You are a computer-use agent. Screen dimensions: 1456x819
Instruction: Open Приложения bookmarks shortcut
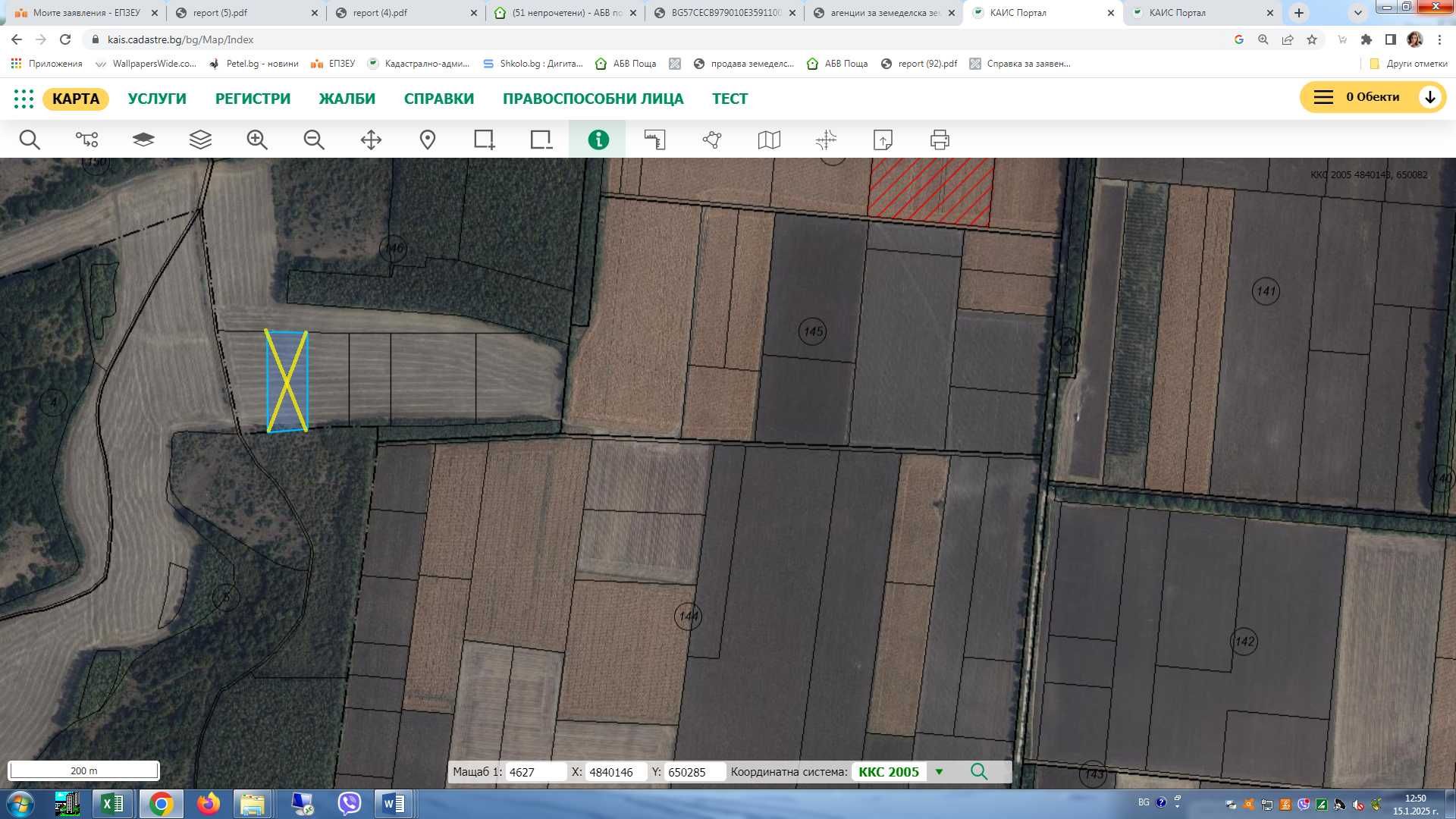point(47,64)
